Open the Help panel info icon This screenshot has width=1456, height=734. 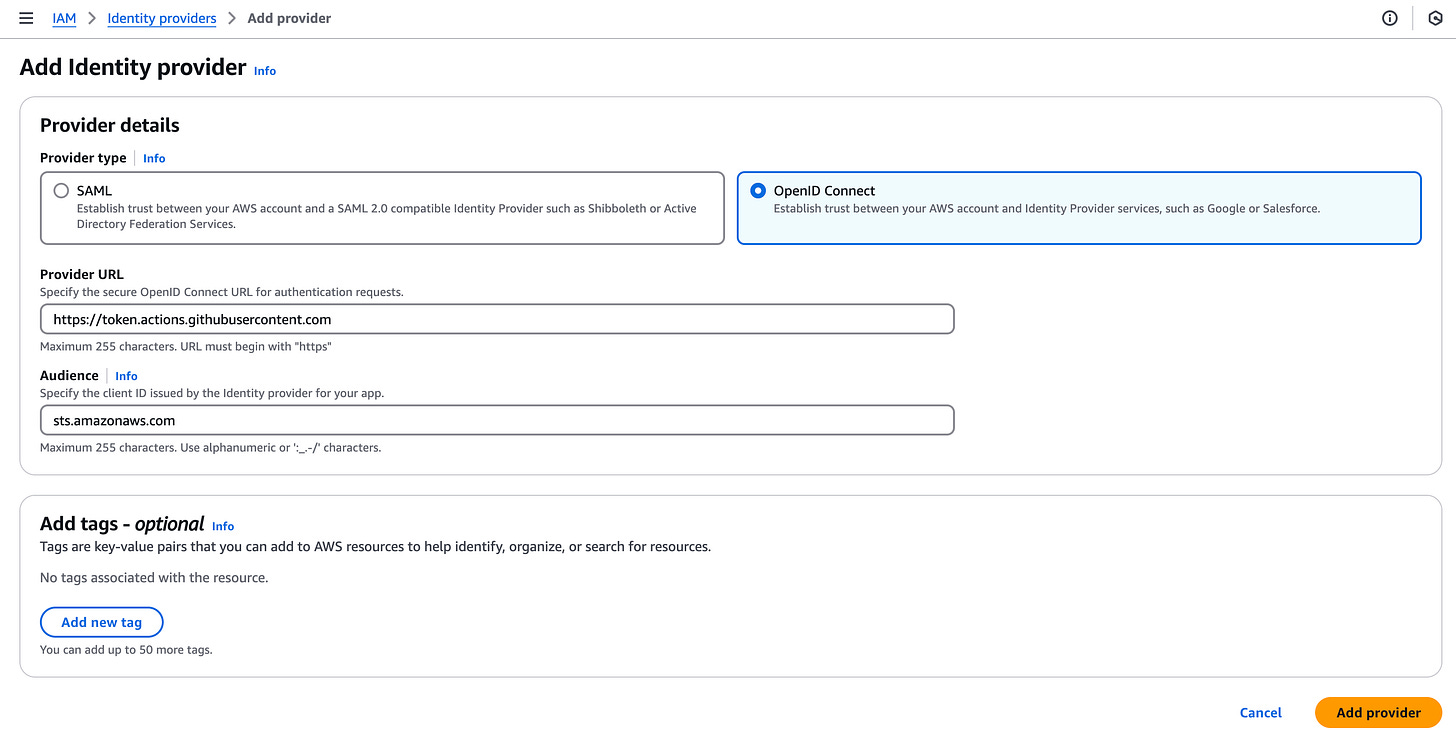point(1389,17)
